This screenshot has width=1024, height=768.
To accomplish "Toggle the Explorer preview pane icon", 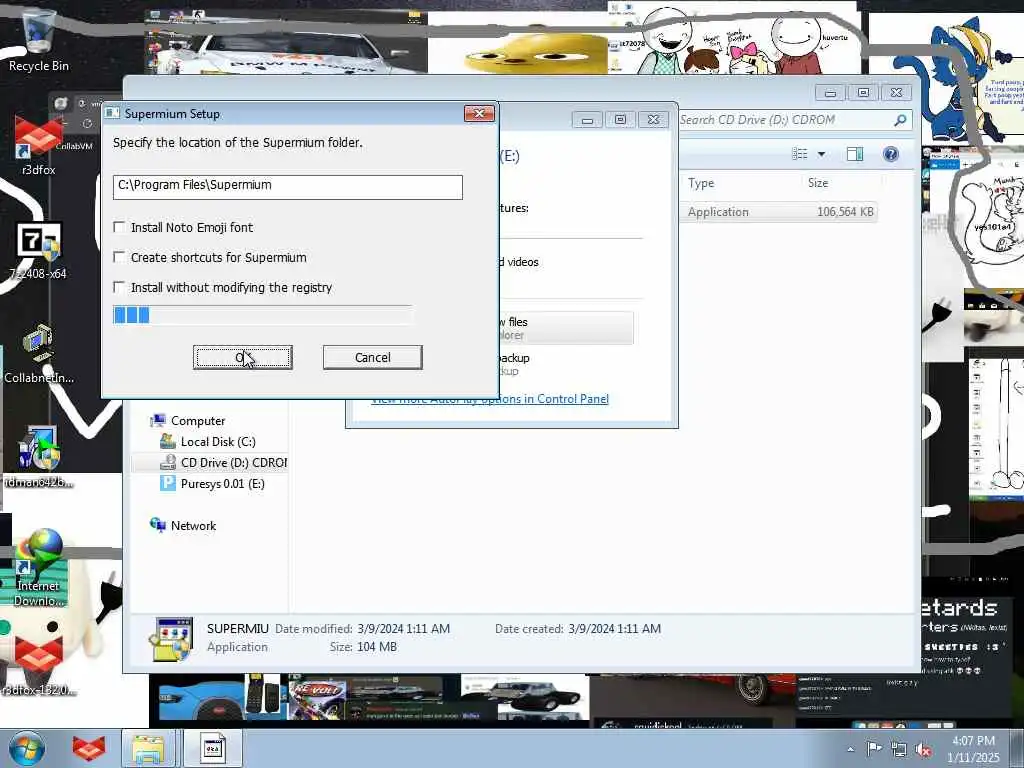I will click(855, 154).
